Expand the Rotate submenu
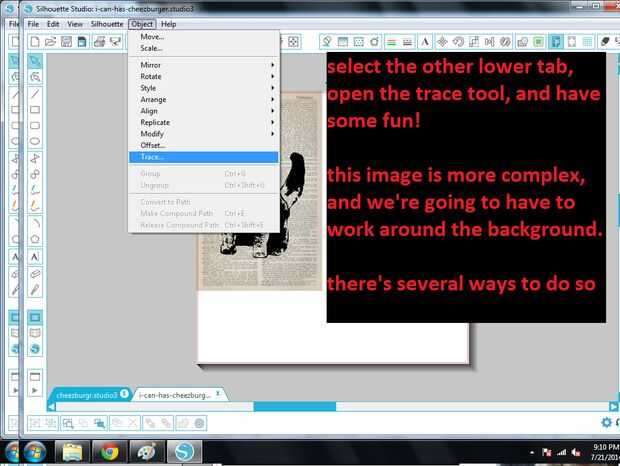Image resolution: width=620 pixels, height=466 pixels. point(204,76)
